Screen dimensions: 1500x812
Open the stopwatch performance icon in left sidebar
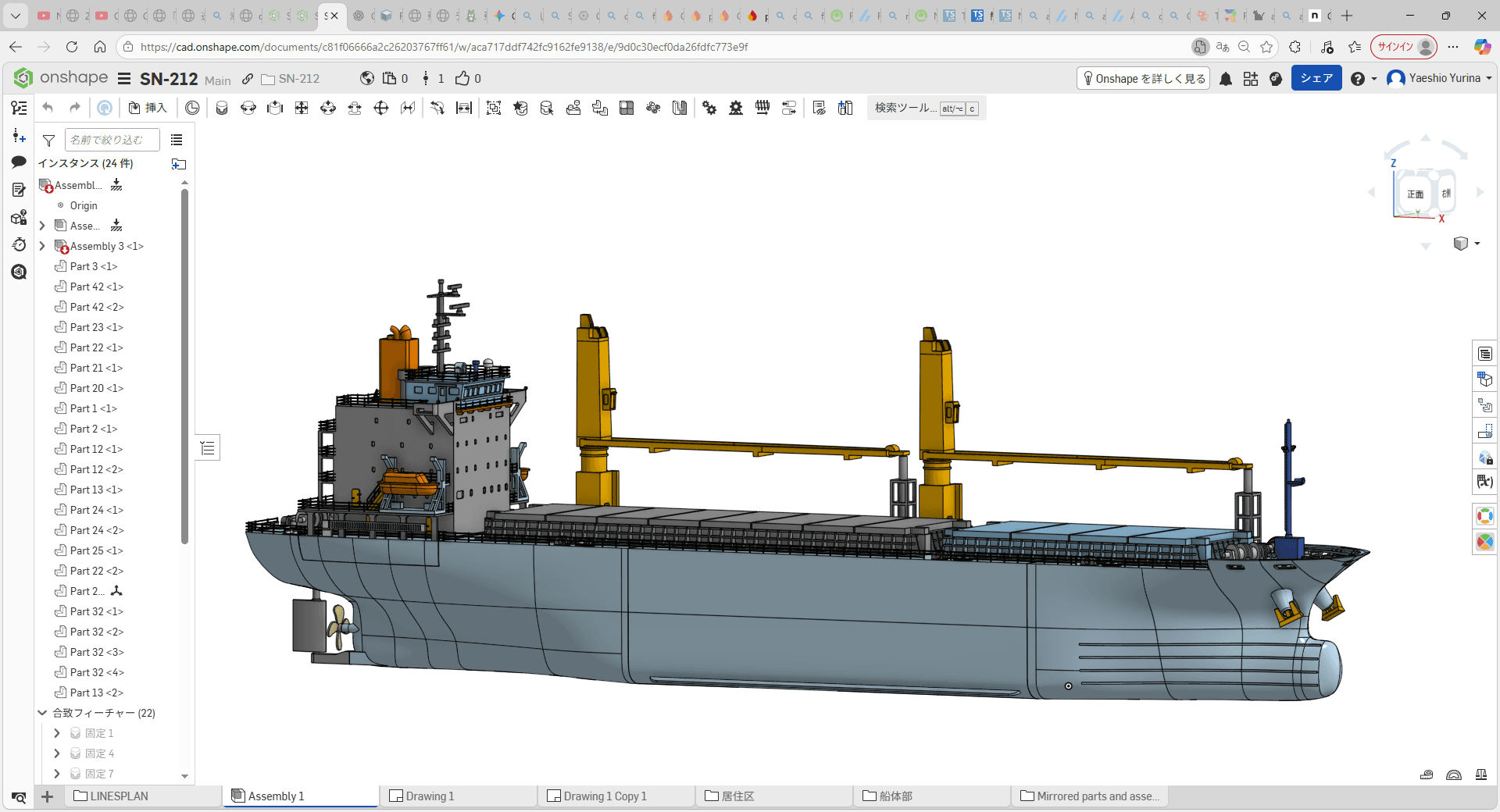pos(19,244)
